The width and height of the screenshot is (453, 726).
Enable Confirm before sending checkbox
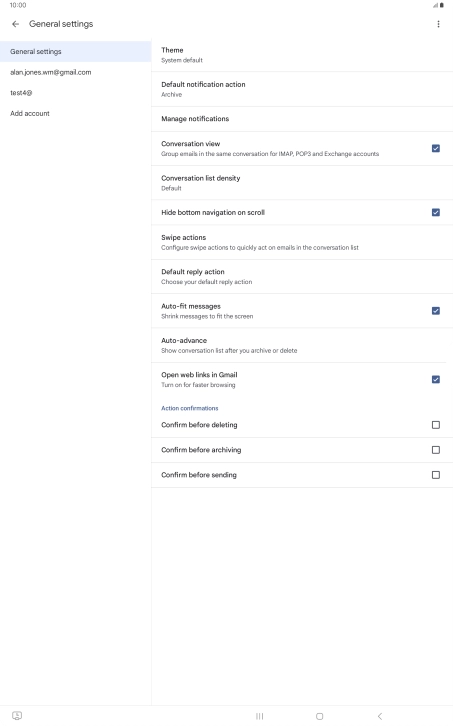(x=435, y=475)
